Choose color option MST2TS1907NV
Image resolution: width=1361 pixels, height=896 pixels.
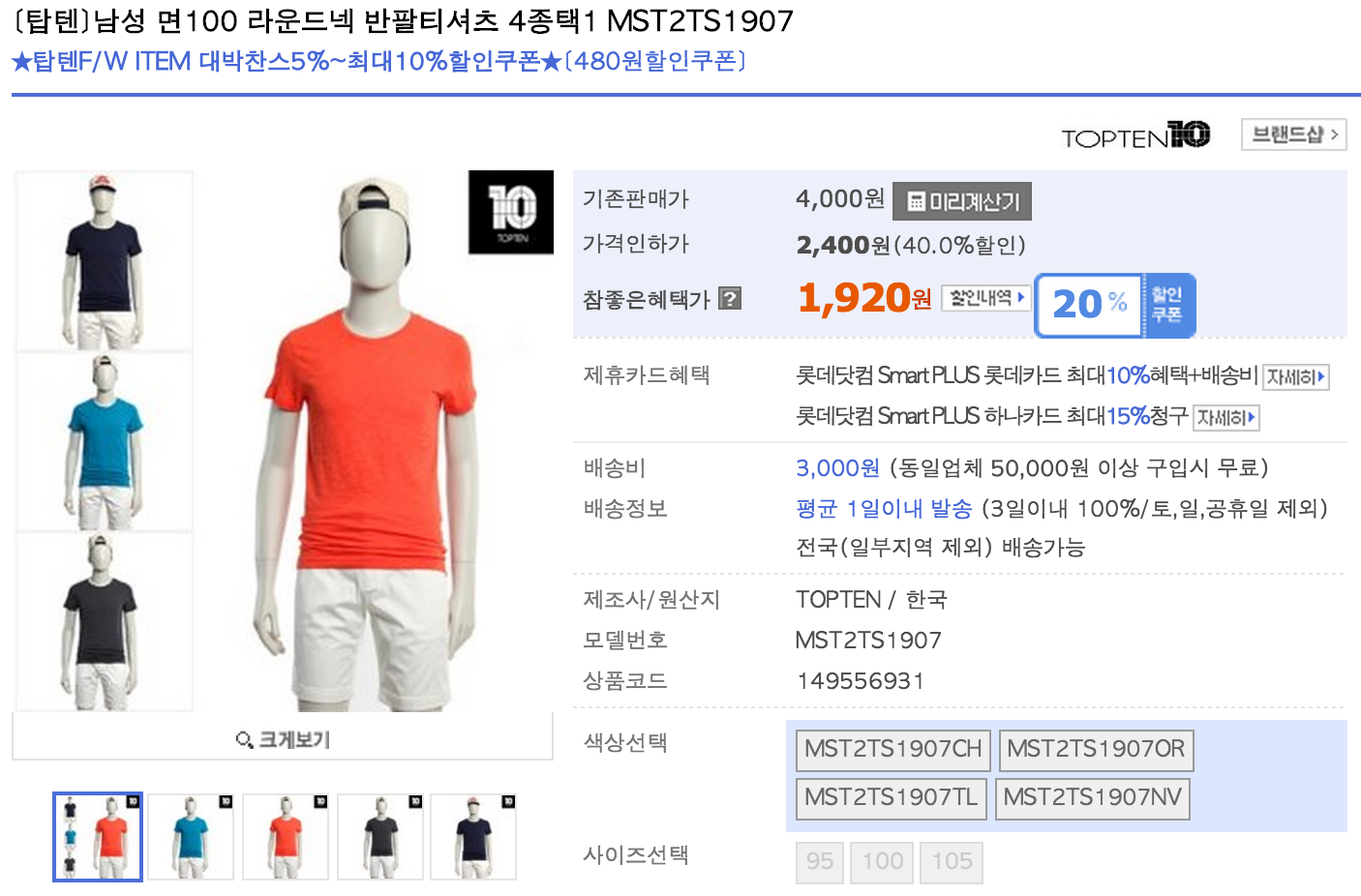(x=1092, y=797)
